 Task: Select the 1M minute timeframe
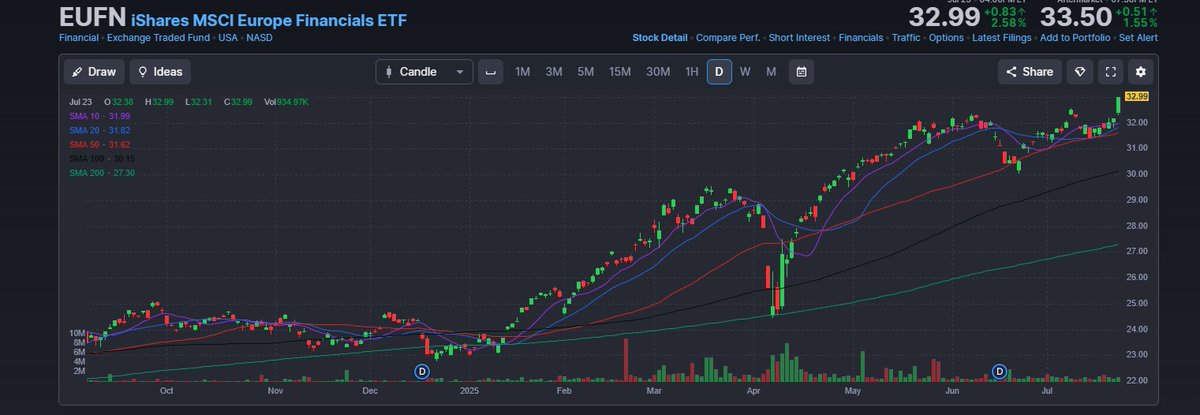tap(522, 72)
